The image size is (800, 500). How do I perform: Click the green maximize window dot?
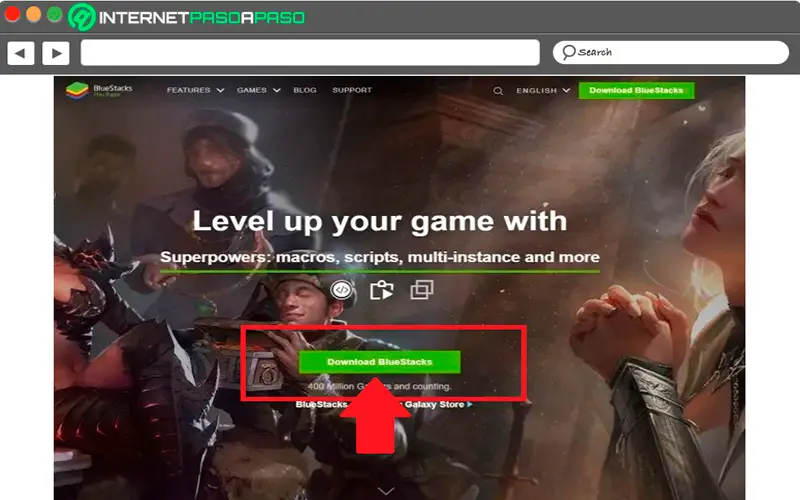[55, 14]
